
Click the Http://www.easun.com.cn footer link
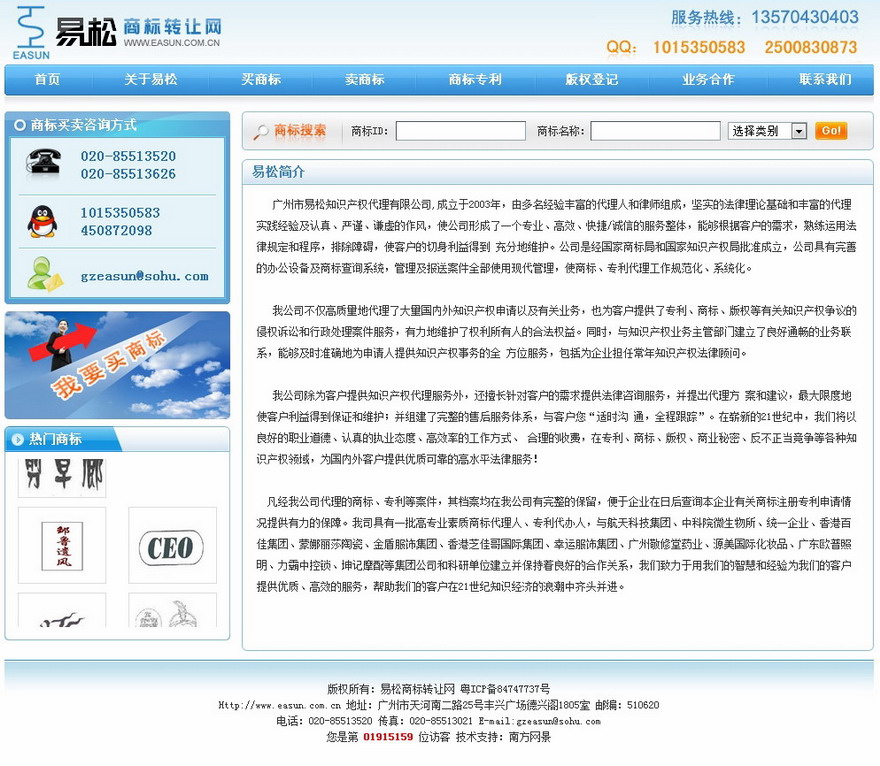coord(279,705)
